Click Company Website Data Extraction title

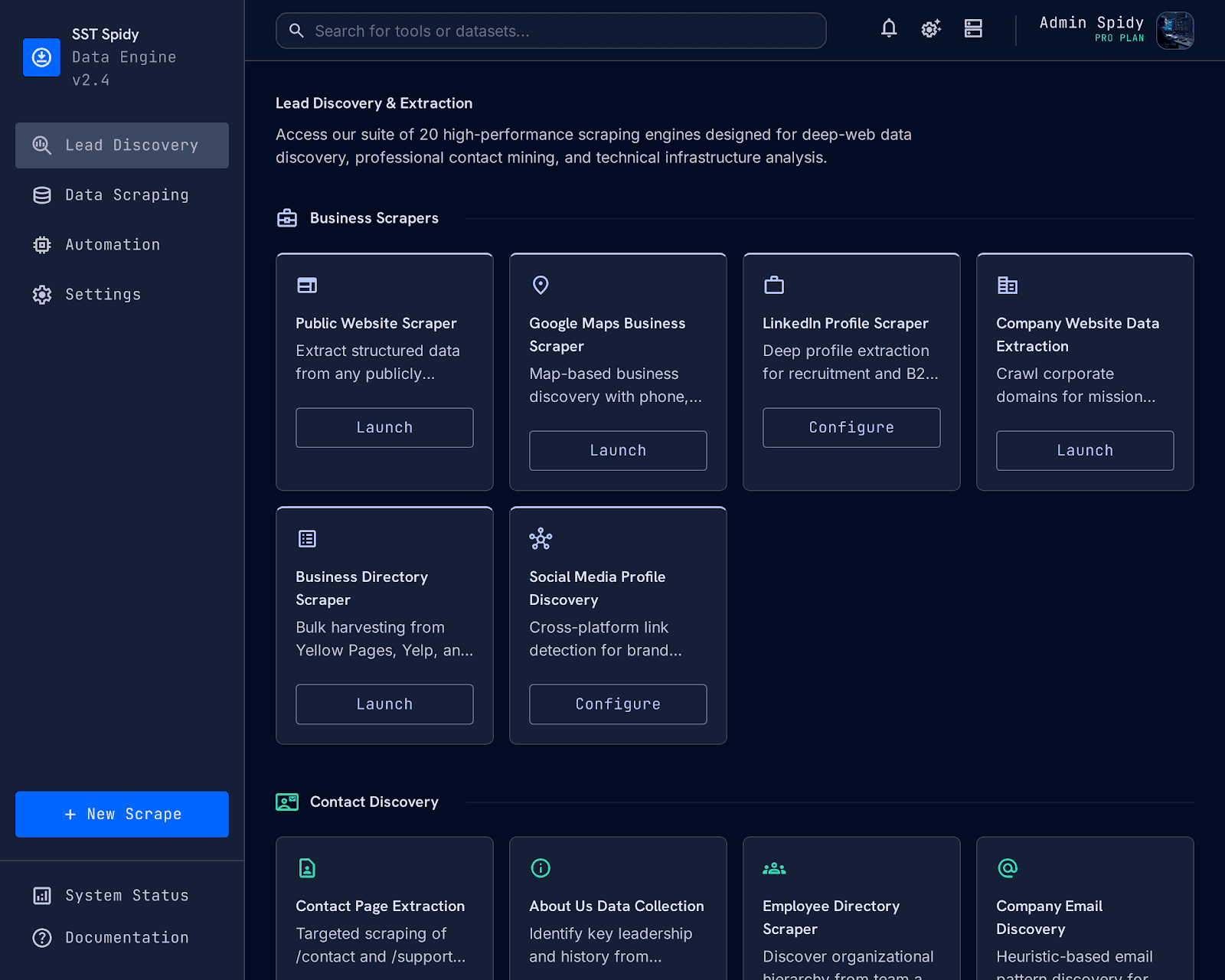point(1077,335)
